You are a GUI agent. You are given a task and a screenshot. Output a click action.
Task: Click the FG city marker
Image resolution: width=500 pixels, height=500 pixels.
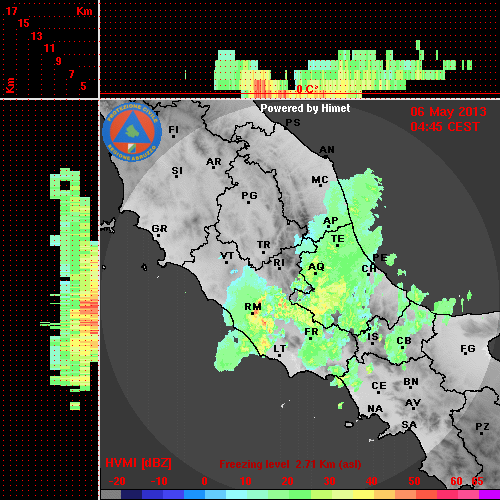coord(467,350)
